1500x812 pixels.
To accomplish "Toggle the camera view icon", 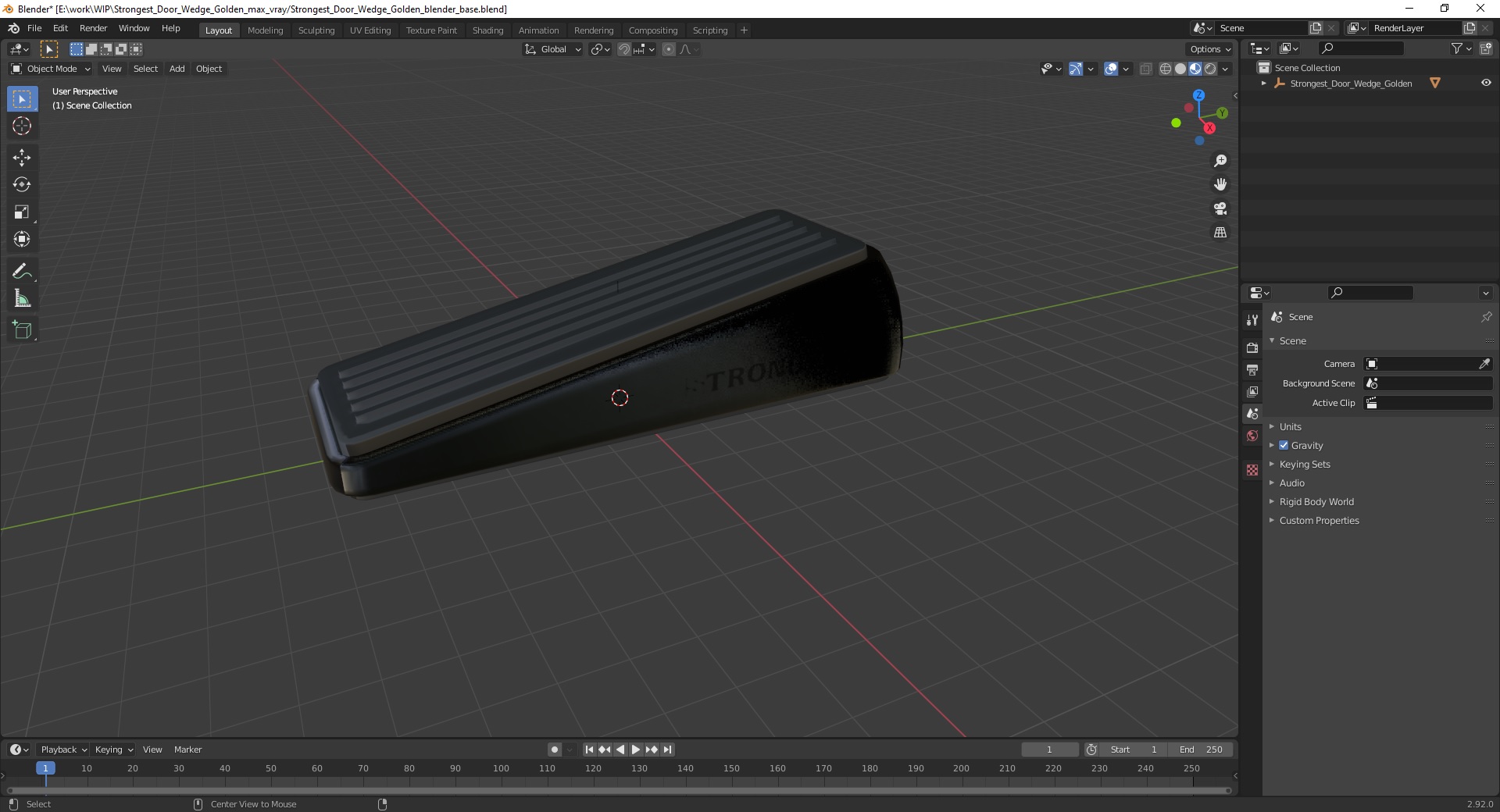I will click(x=1220, y=208).
